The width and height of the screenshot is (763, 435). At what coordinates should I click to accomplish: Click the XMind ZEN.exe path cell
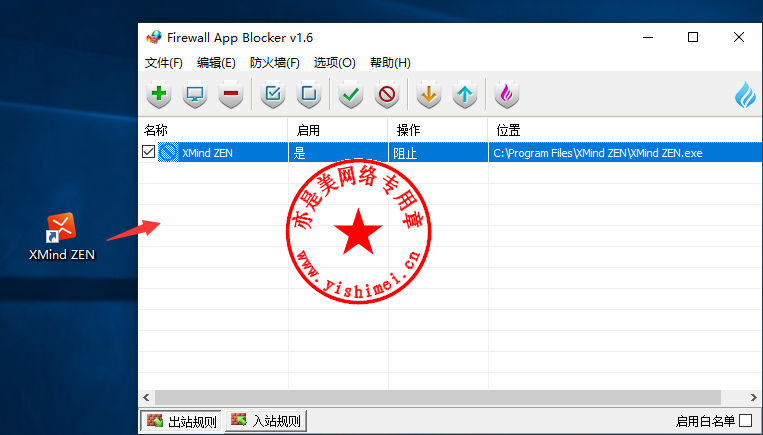(x=625, y=153)
